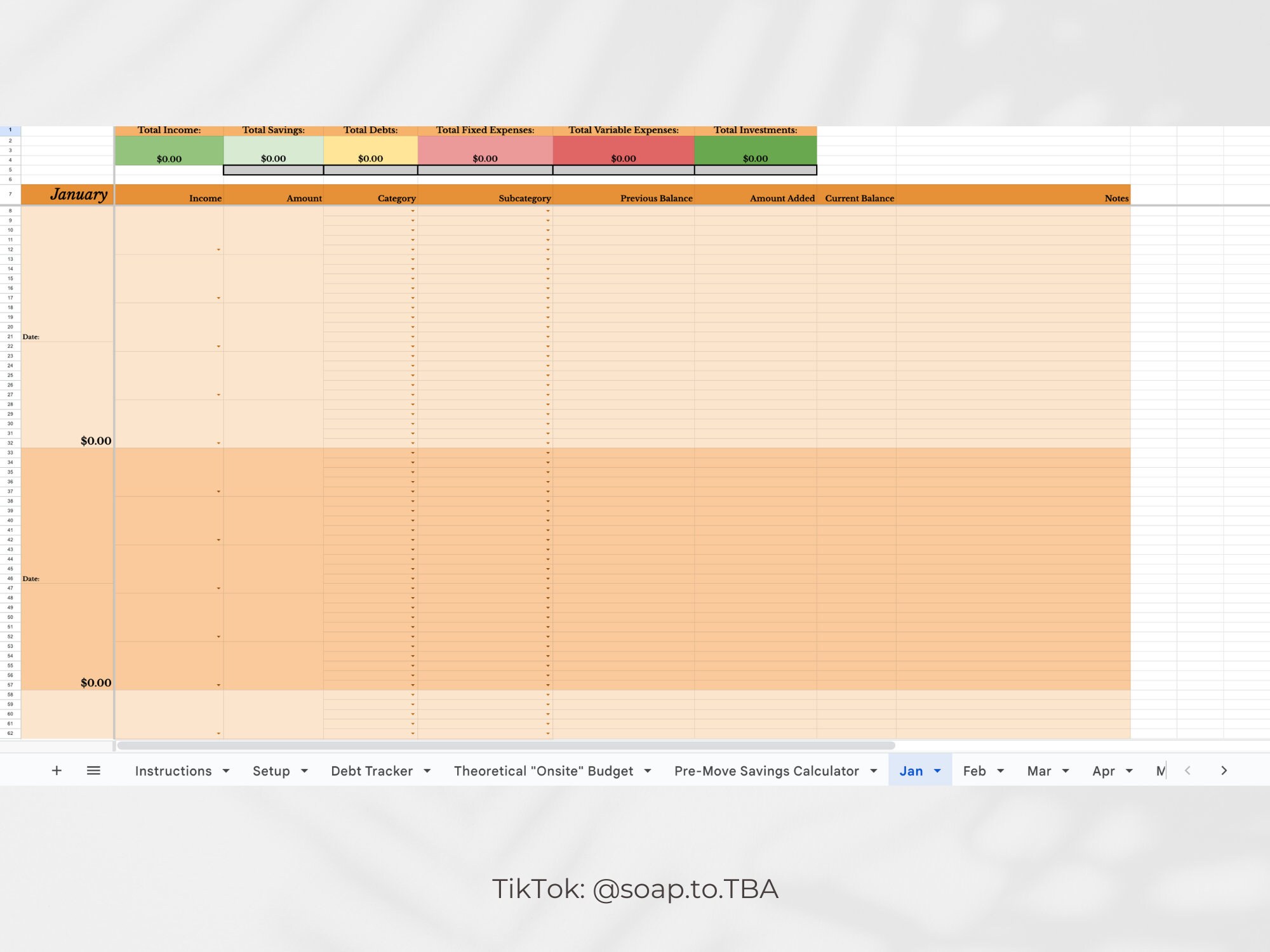The image size is (1270, 952).
Task: Open the Debt Tracker tab dropdown
Action: point(427,770)
